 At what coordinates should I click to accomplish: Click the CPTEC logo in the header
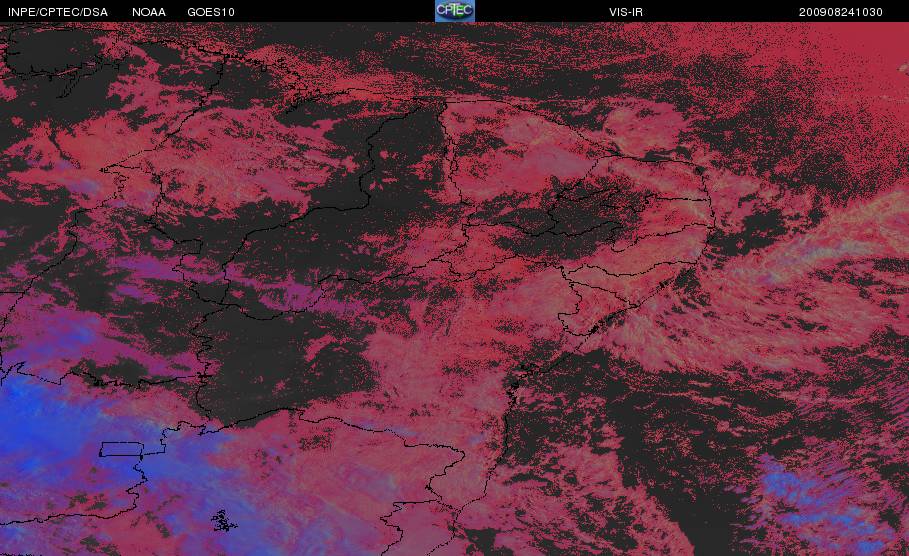tap(454, 11)
